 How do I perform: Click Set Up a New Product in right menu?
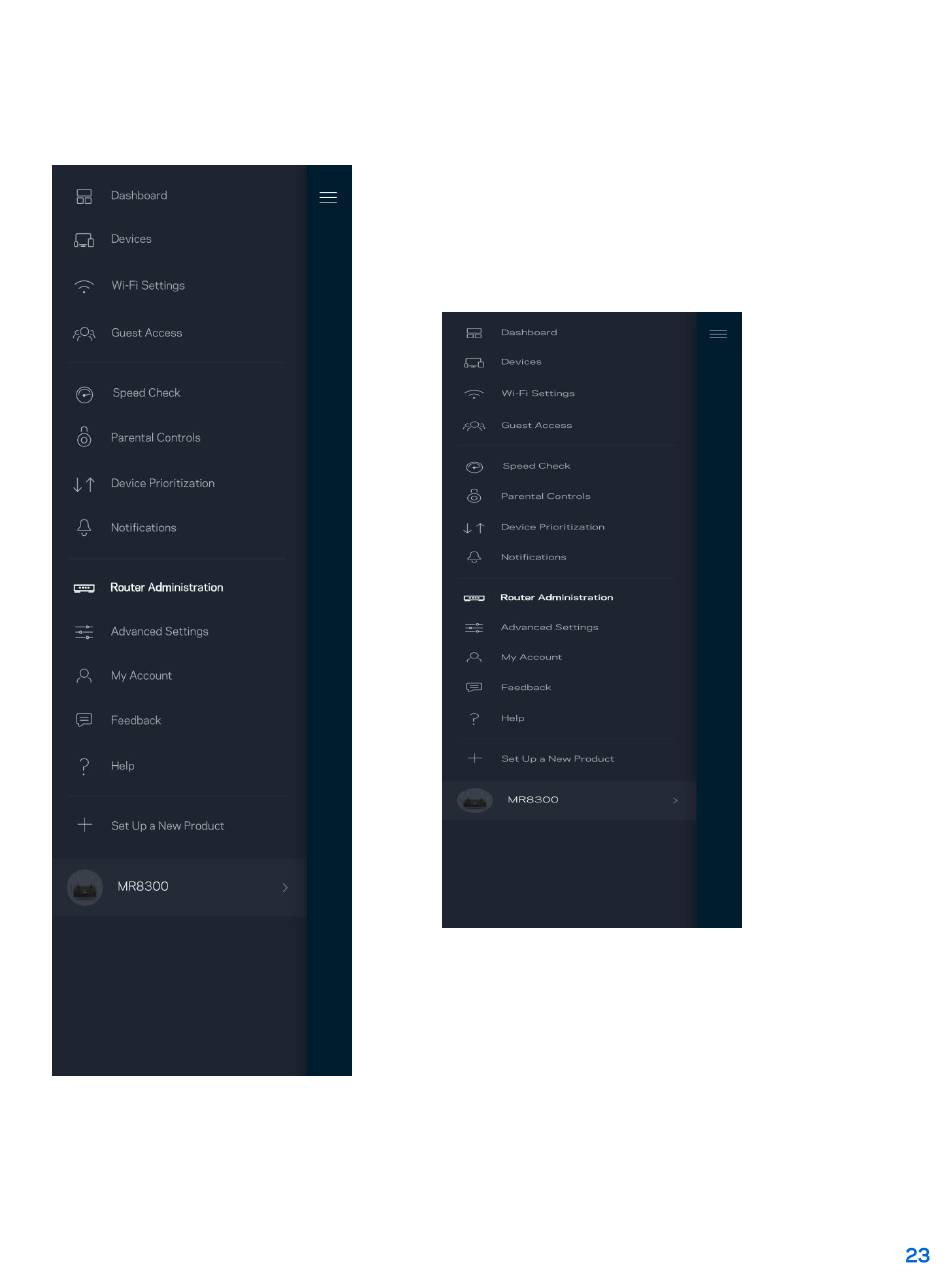(x=558, y=759)
